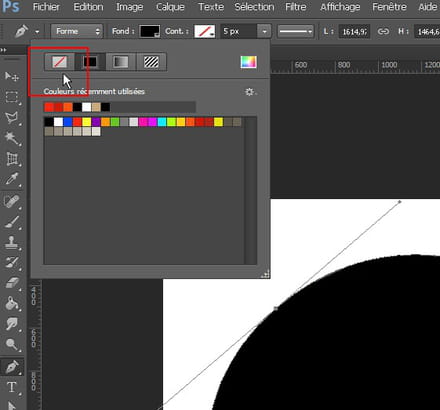Click the Photoshop Ps logo
The width and height of the screenshot is (440, 410).
pos(10,7)
